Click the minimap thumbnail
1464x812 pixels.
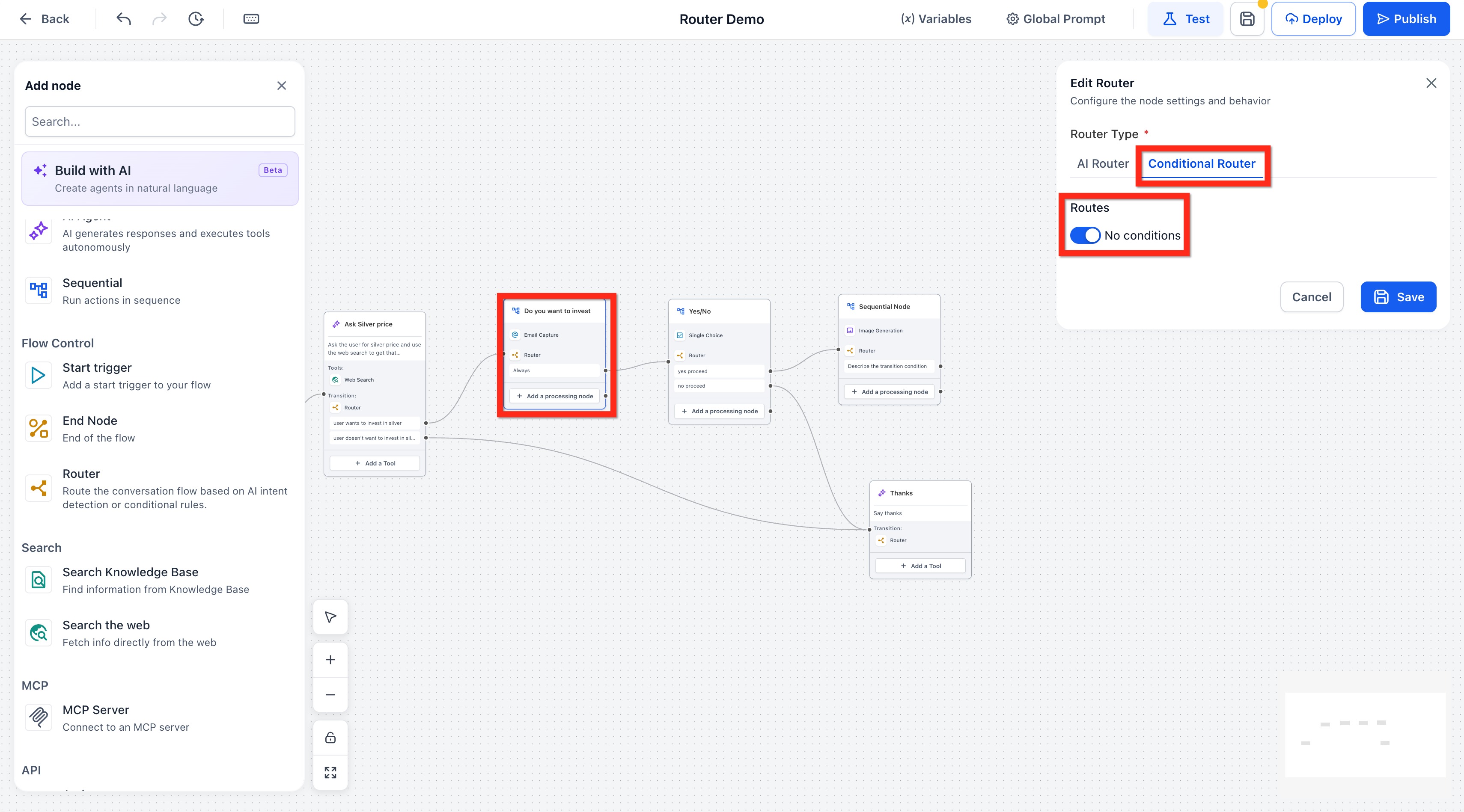click(1365, 734)
